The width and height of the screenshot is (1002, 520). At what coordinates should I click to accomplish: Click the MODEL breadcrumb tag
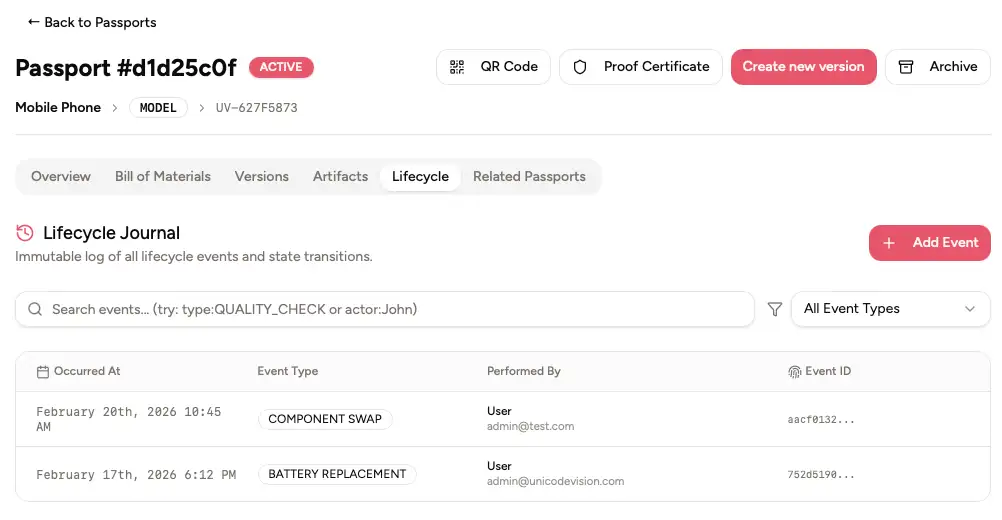click(x=158, y=108)
